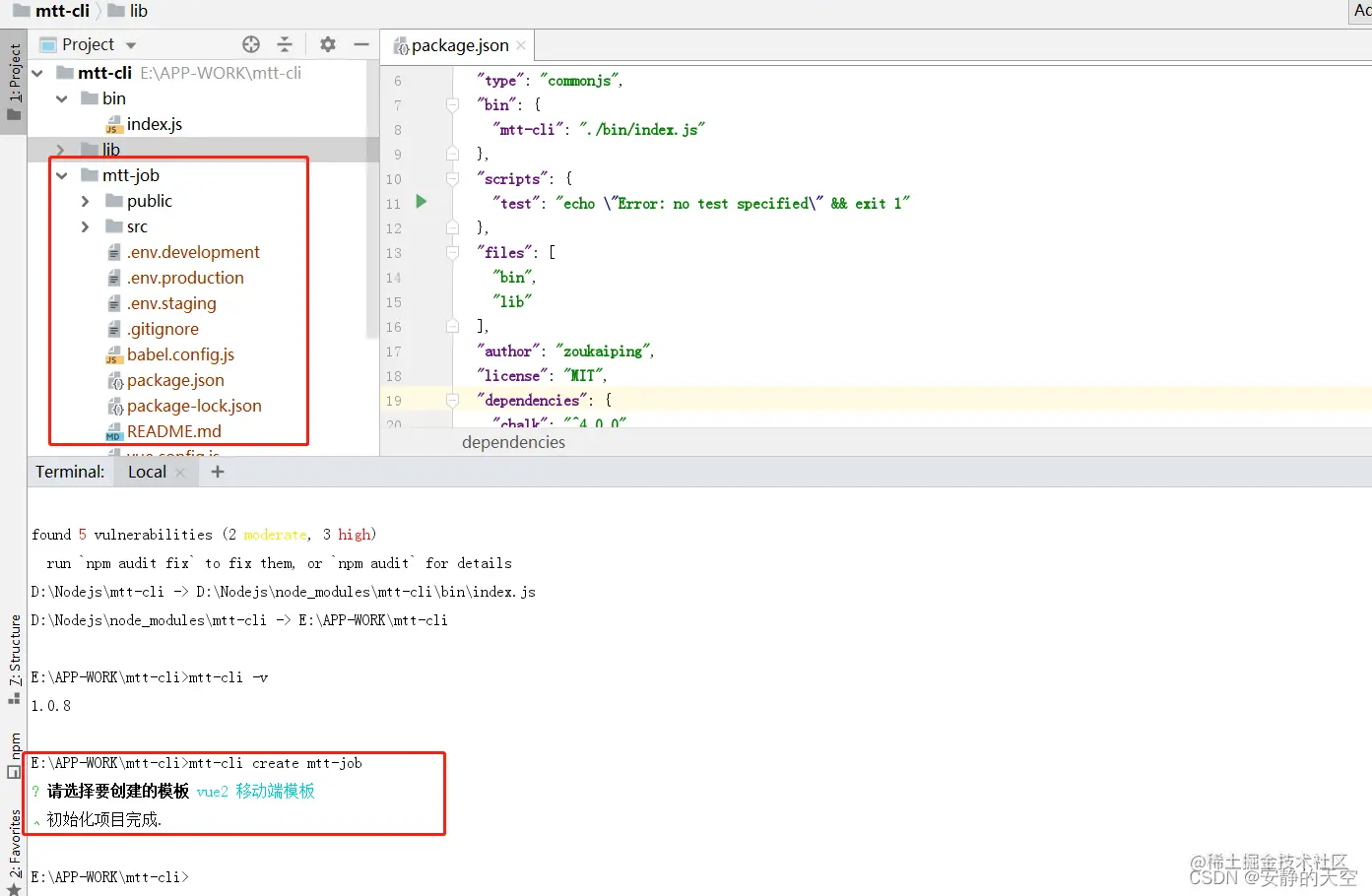Screen dimensions: 1372x896
Task: Fold the "dependencies" block at line 19
Action: [452, 400]
